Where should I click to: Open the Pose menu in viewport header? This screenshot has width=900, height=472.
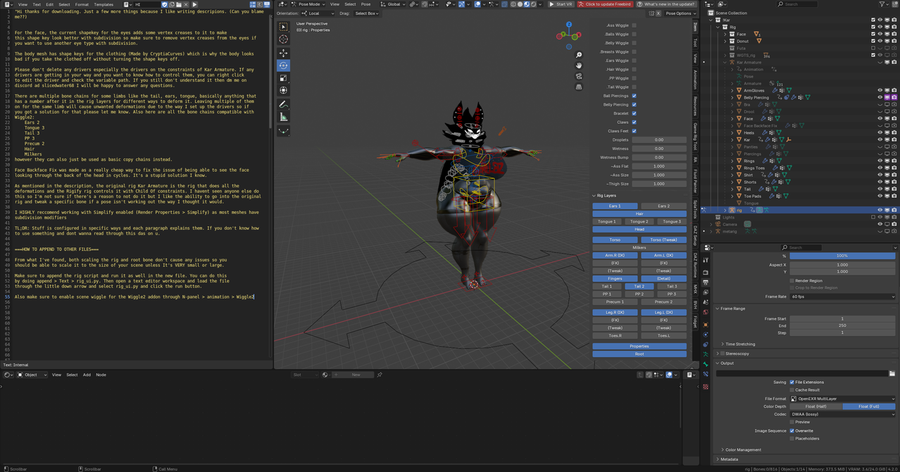pyautogui.click(x=366, y=4)
